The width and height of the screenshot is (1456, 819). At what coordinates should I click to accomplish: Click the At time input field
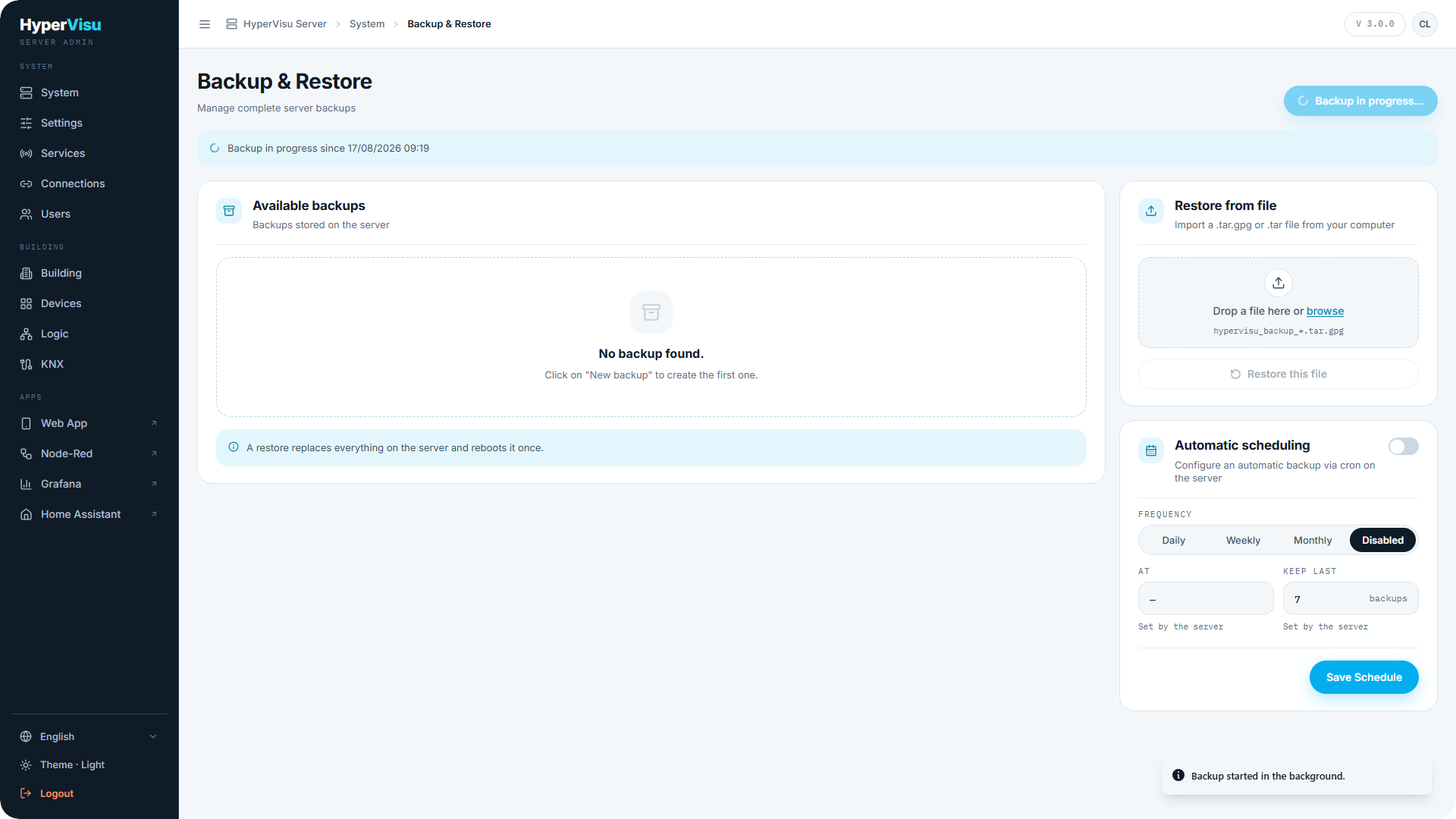[x=1206, y=598]
